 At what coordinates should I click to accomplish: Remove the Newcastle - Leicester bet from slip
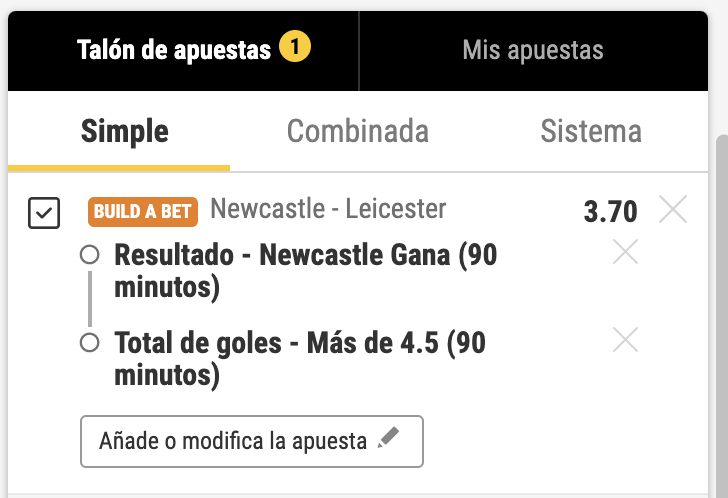coord(673,210)
